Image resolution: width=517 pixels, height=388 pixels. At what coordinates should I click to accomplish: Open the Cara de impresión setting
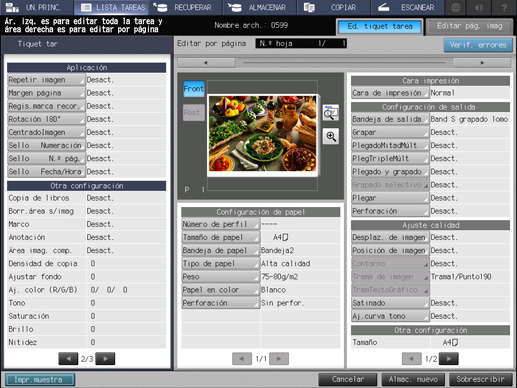click(x=390, y=93)
